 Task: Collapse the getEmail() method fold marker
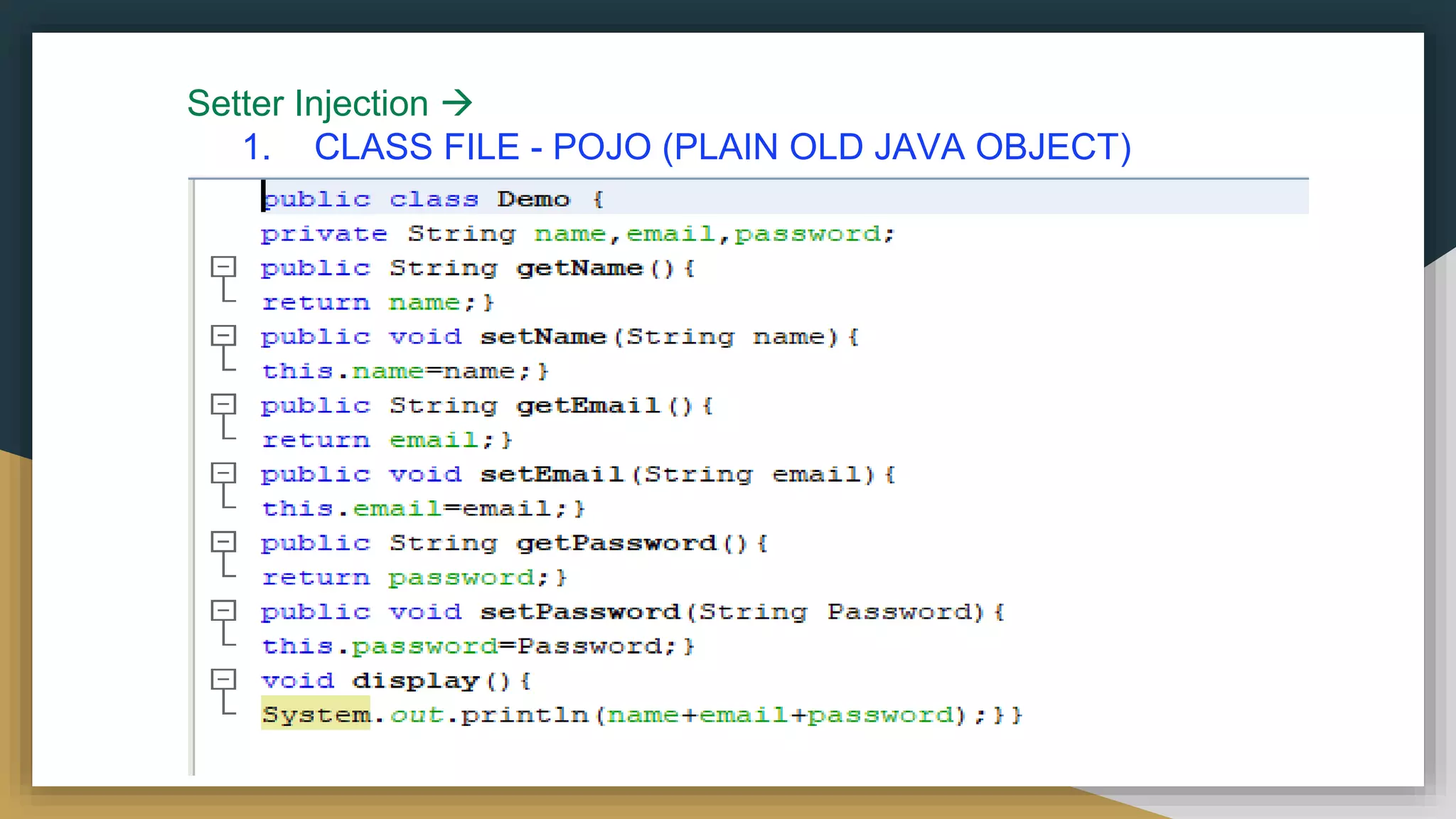pyautogui.click(x=223, y=405)
